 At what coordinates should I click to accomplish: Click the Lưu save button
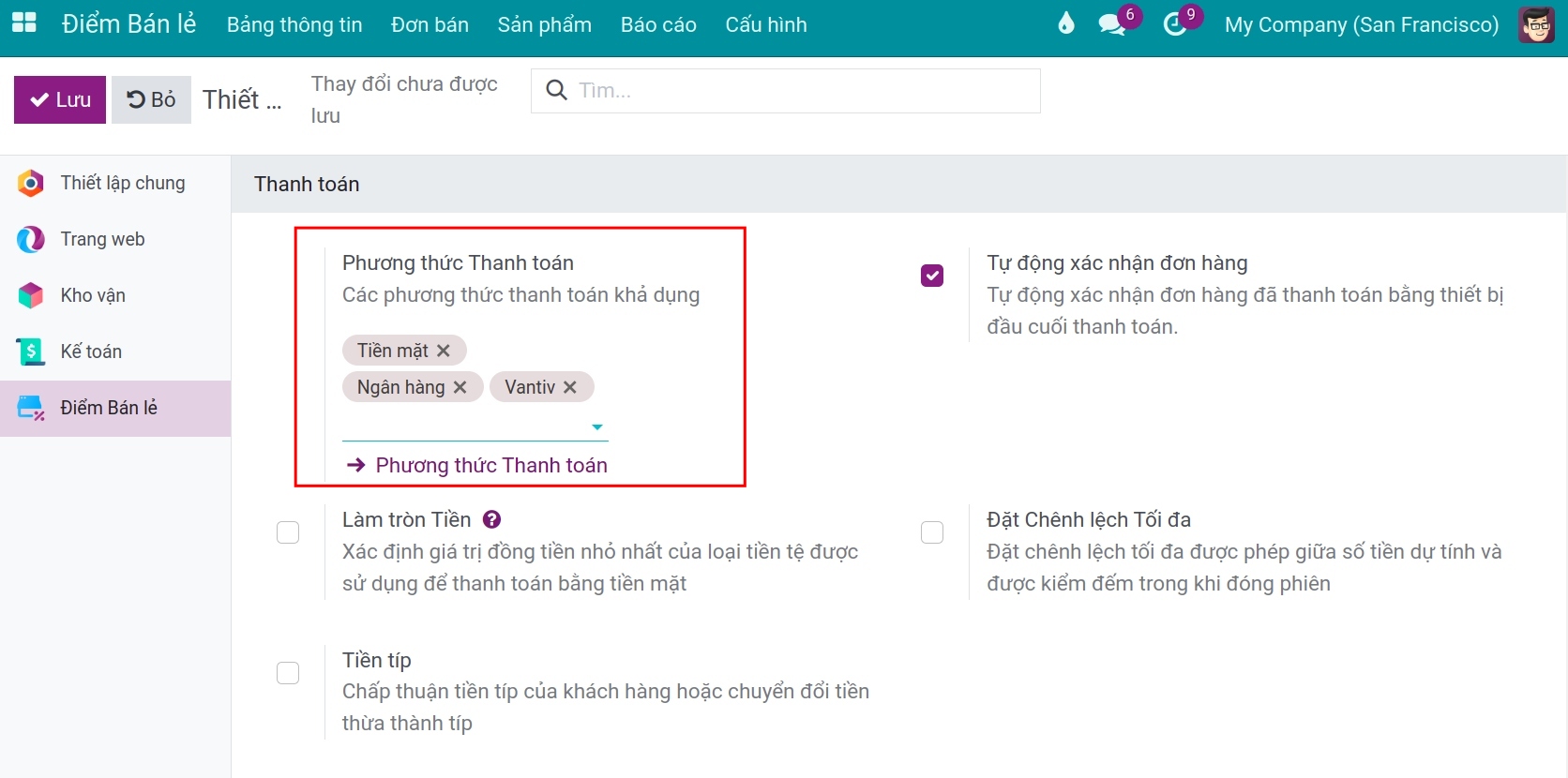tap(60, 100)
